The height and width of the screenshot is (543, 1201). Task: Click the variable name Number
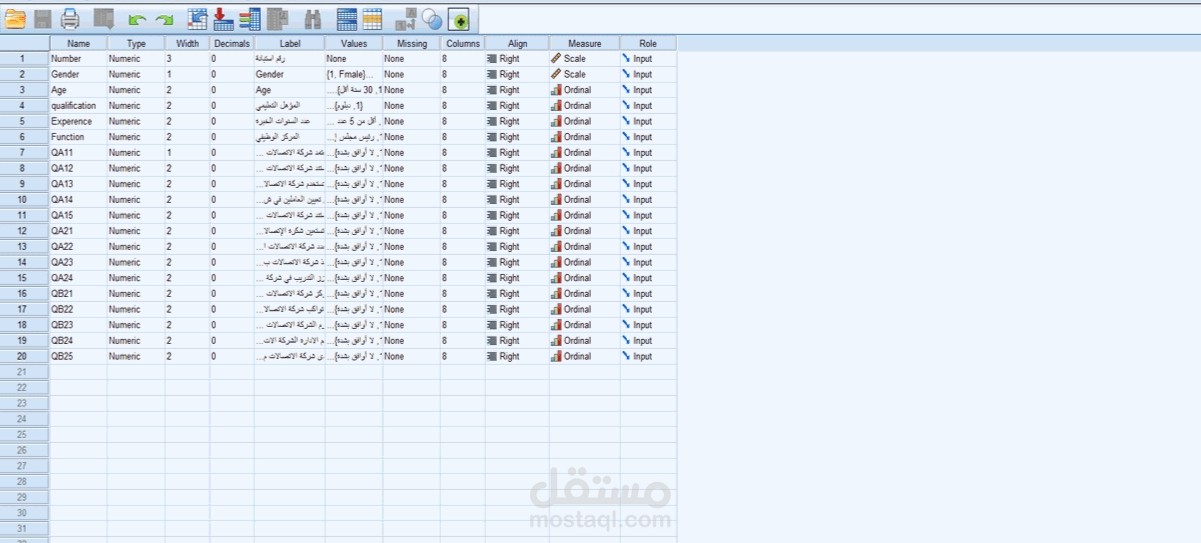click(x=66, y=59)
